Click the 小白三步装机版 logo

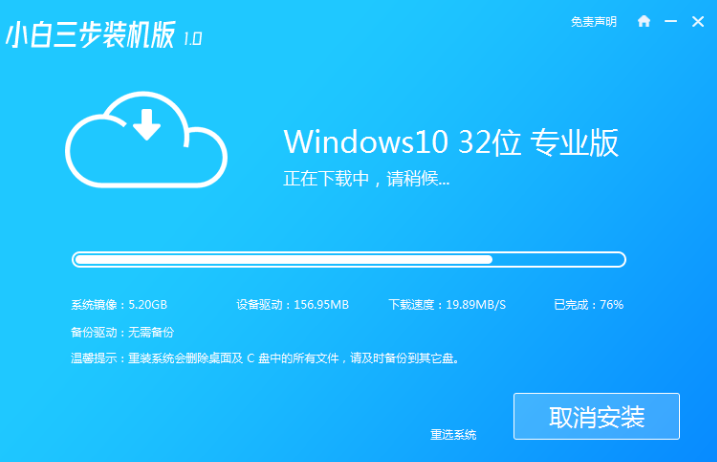[90, 37]
